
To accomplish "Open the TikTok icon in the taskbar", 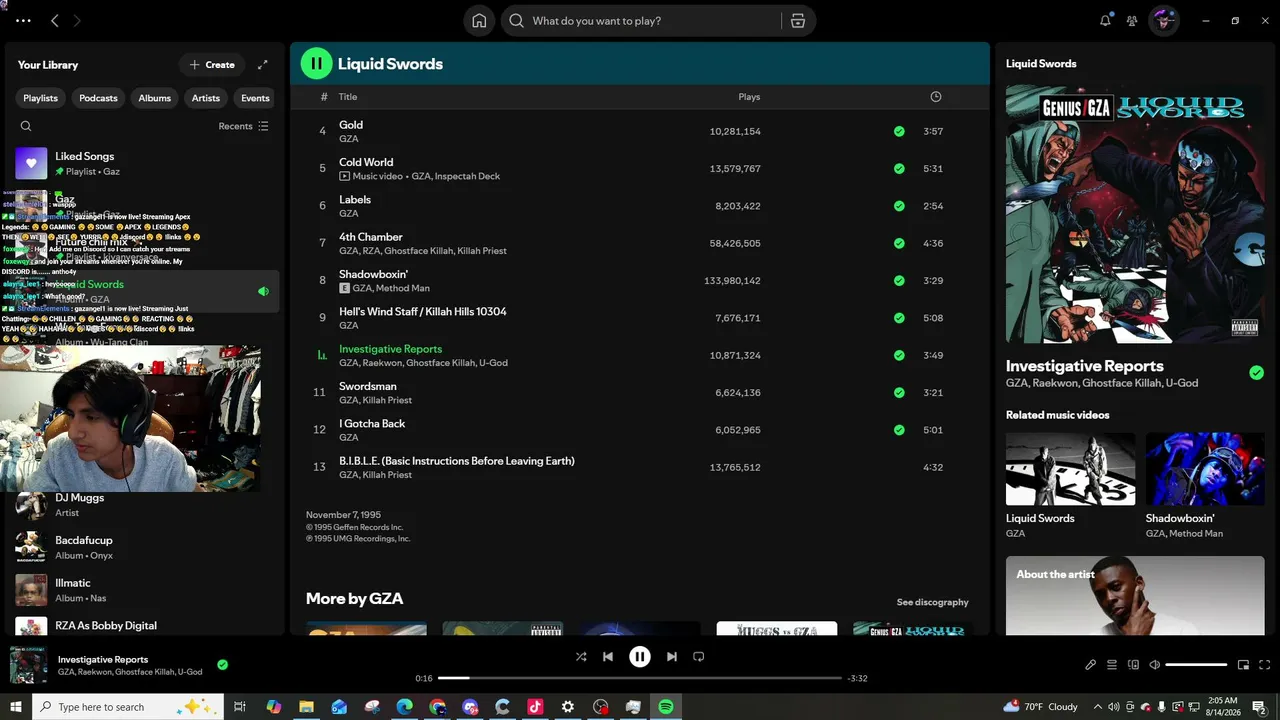I will click(535, 707).
